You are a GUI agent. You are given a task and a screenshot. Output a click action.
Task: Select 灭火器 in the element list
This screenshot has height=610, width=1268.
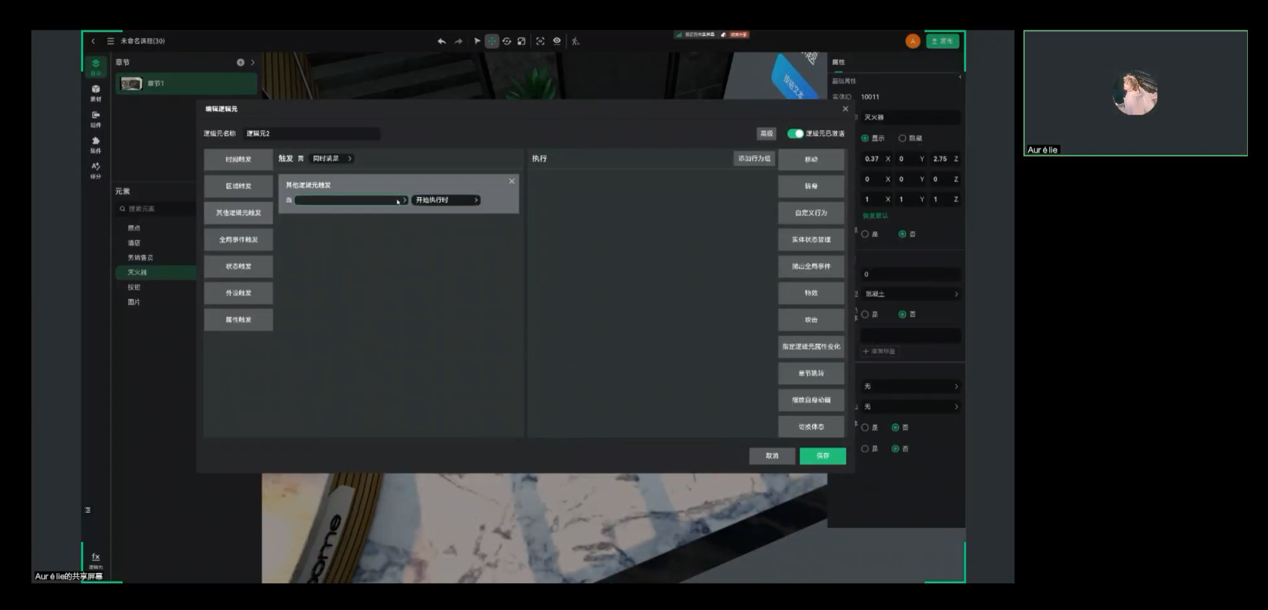pos(138,272)
